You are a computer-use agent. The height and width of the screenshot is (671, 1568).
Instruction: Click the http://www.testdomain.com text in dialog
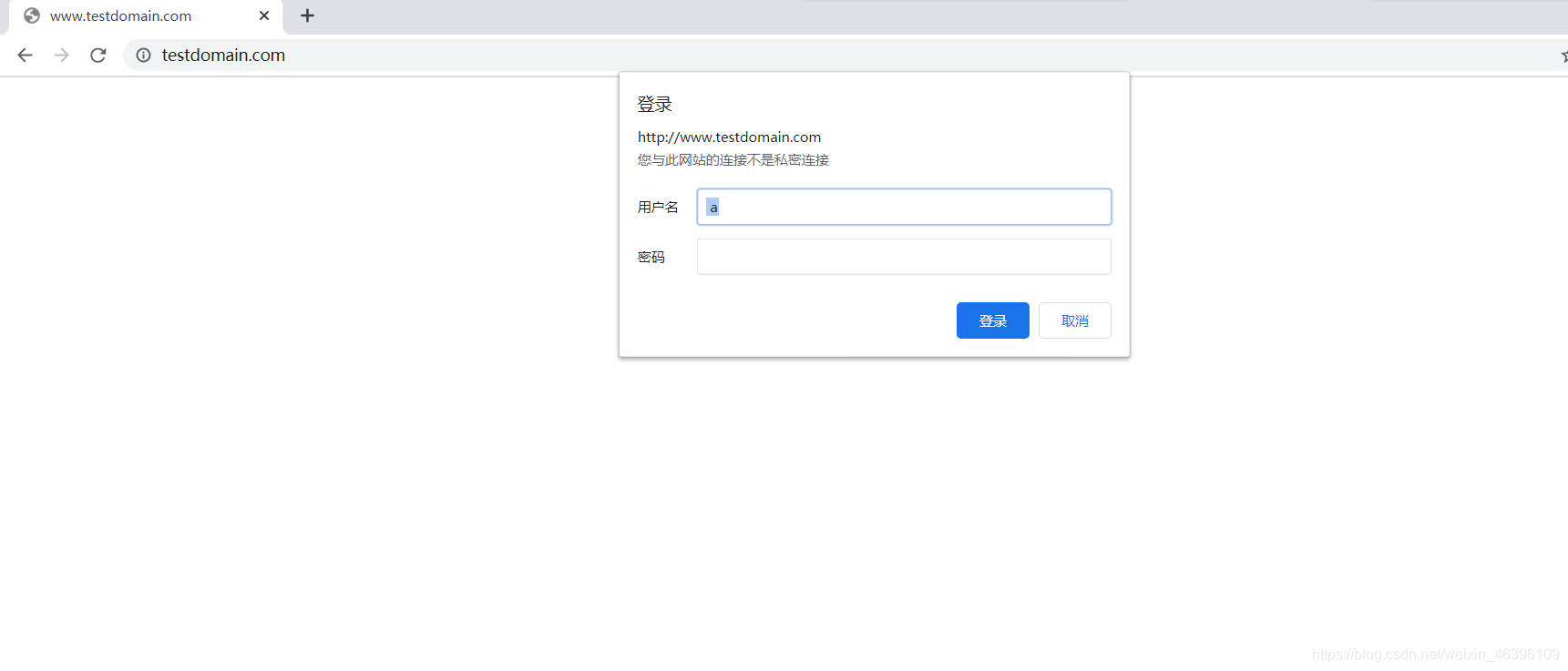(729, 137)
